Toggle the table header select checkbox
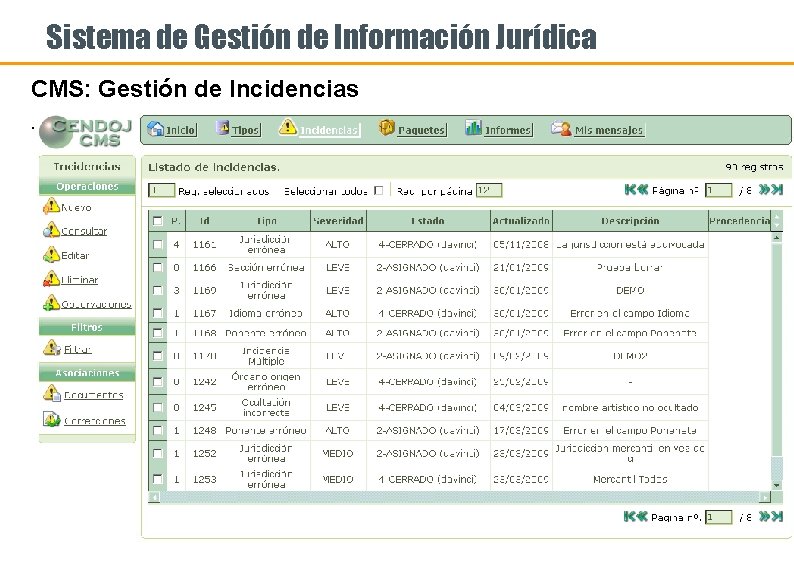This screenshot has height=564, width=794. coord(157,221)
